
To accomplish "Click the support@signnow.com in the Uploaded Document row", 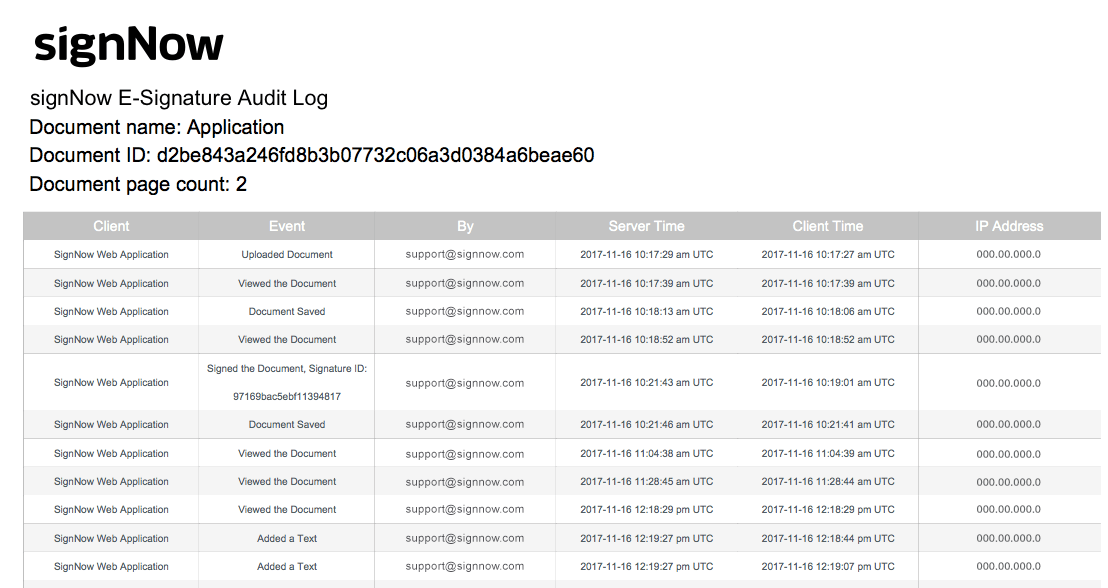I will pos(465,254).
